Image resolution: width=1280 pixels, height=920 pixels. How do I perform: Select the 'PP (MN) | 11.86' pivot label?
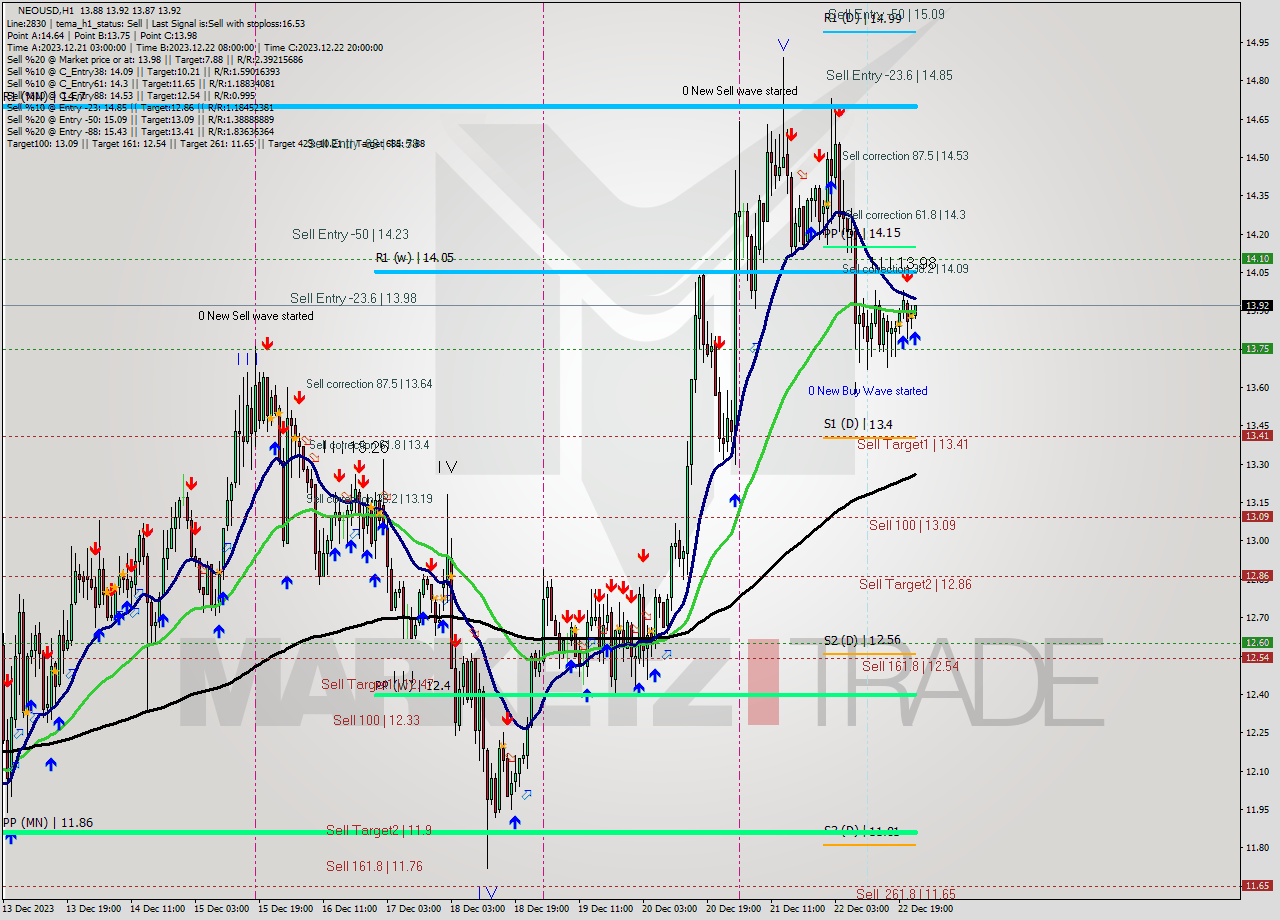[x=48, y=822]
